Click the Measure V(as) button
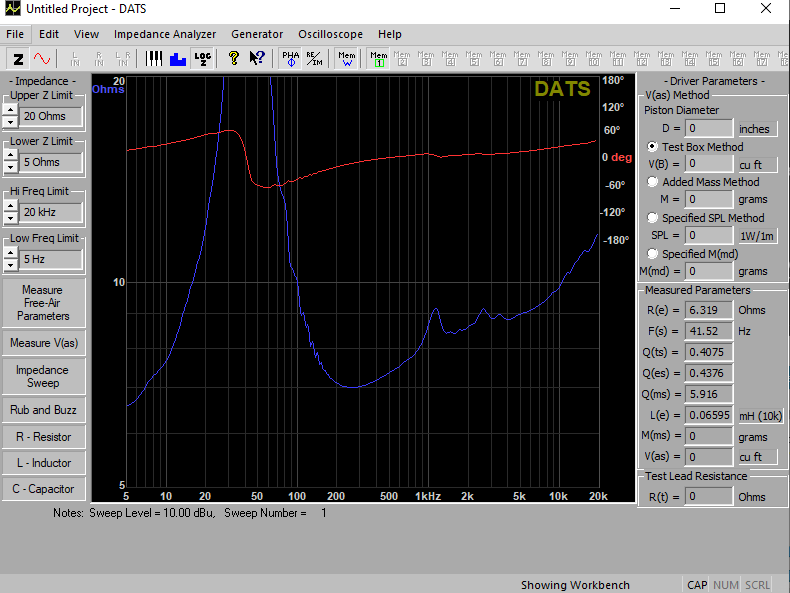Image resolution: width=790 pixels, height=593 pixels. coord(43,343)
